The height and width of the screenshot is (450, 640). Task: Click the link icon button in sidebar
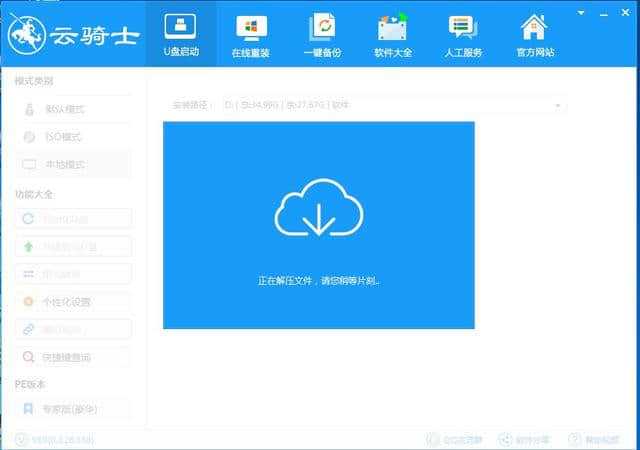point(28,329)
